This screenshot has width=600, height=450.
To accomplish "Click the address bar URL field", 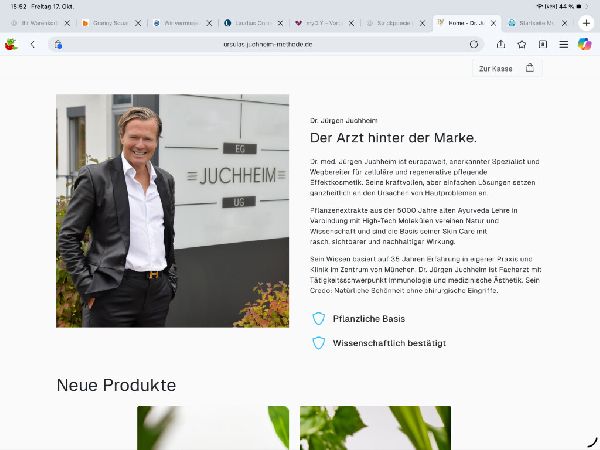I will [267, 44].
